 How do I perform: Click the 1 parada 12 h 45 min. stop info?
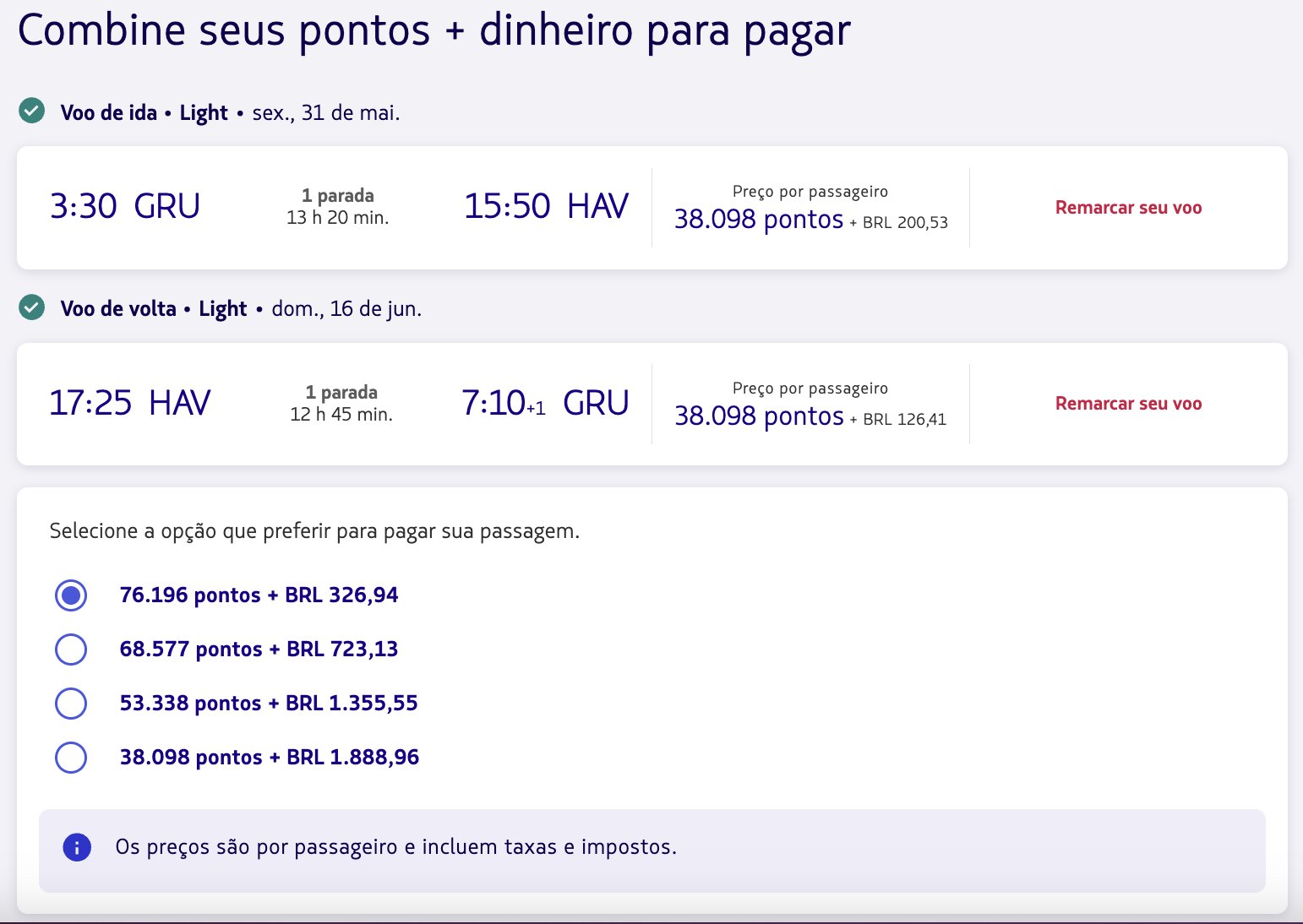[341, 404]
